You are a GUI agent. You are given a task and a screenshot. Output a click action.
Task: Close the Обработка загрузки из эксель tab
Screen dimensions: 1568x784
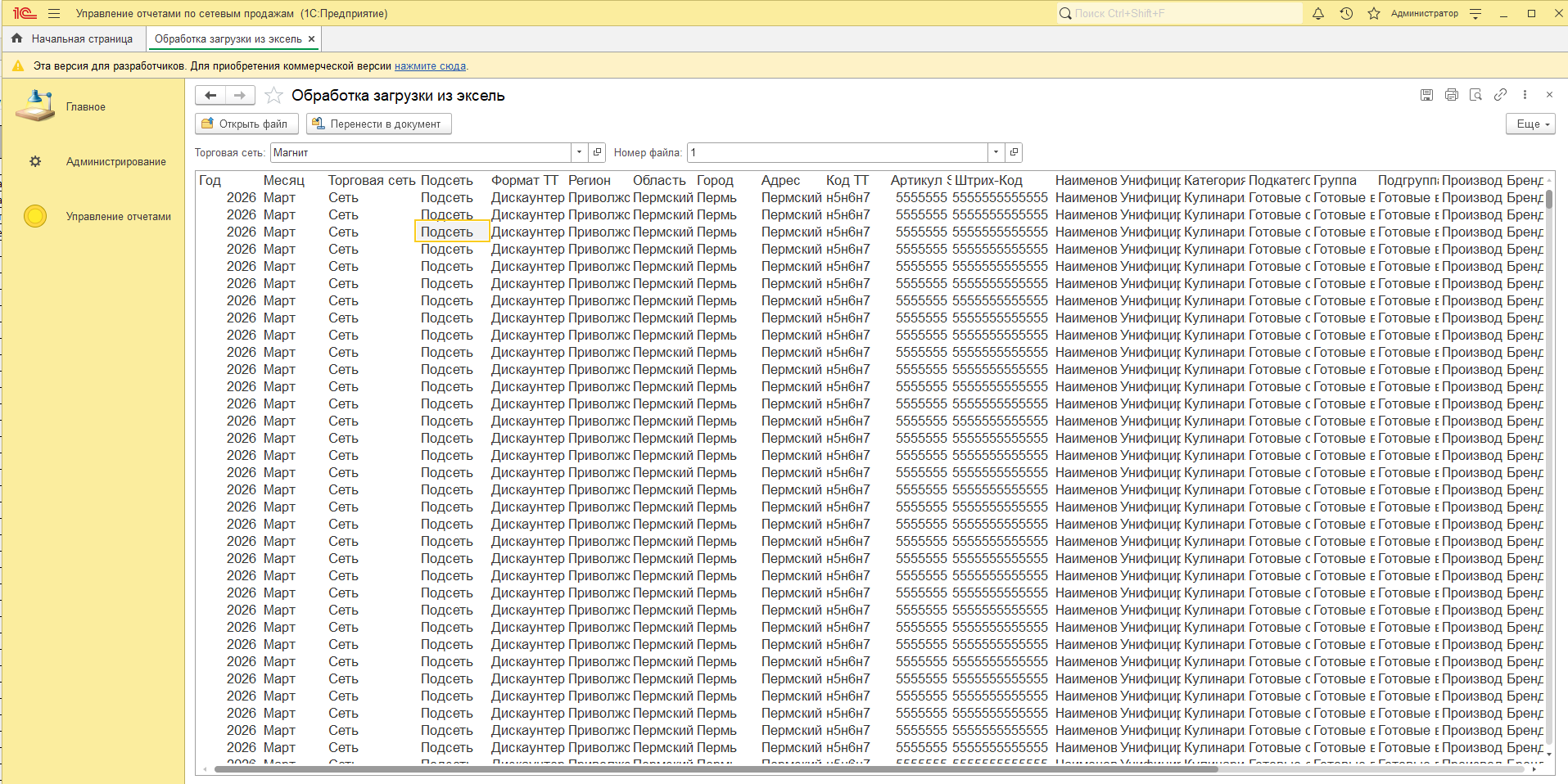(311, 38)
